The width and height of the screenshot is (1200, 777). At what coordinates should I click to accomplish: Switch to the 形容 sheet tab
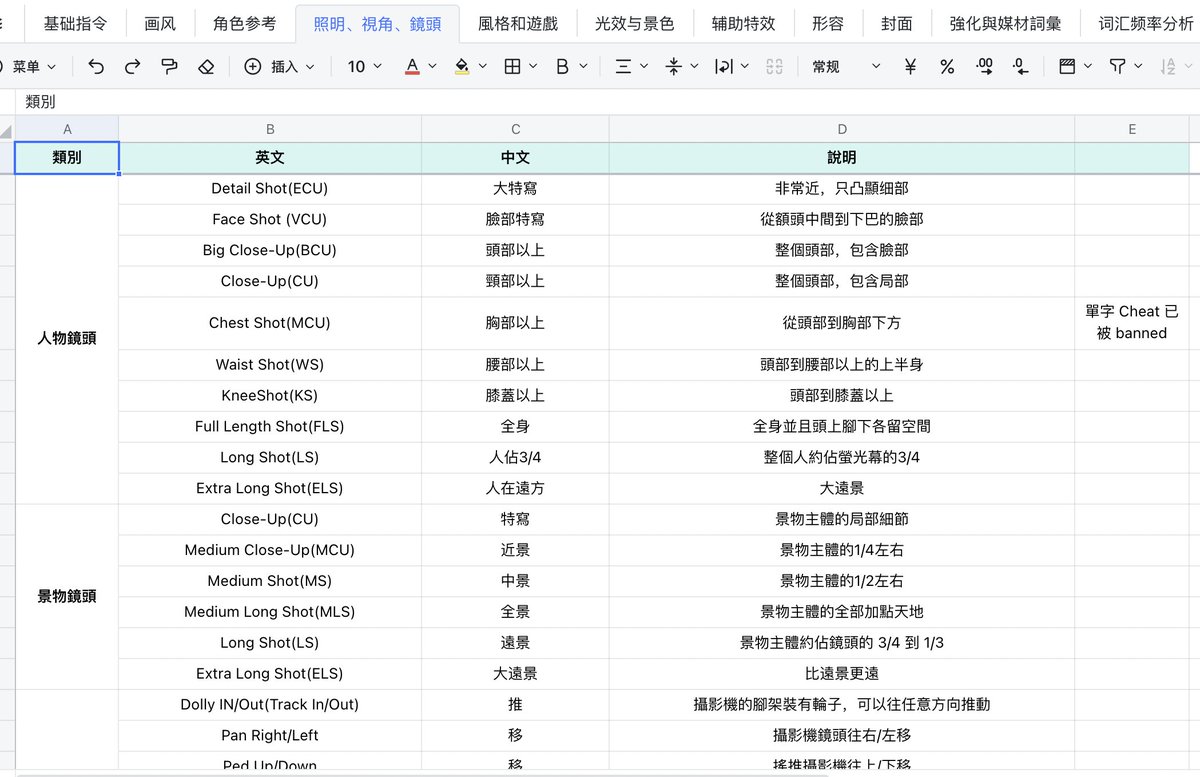828,23
